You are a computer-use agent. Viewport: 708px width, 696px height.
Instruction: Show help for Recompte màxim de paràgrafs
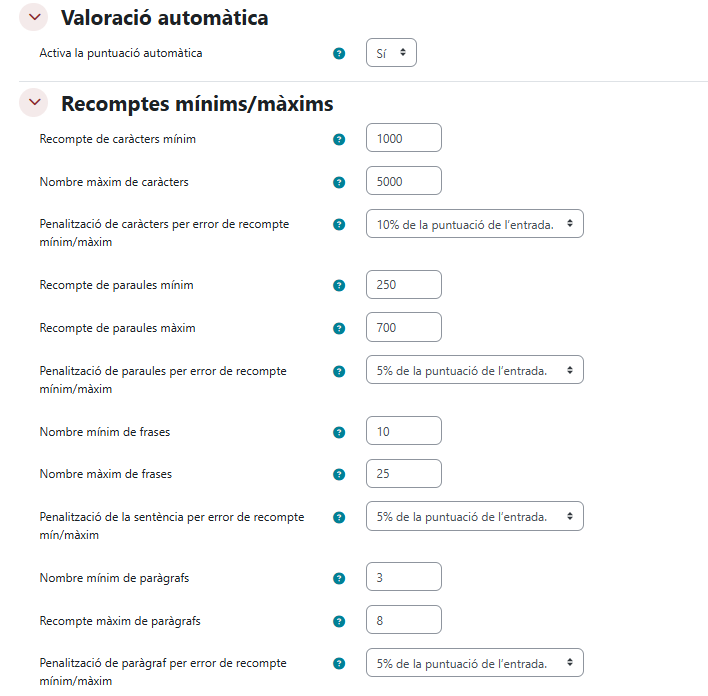point(339,621)
